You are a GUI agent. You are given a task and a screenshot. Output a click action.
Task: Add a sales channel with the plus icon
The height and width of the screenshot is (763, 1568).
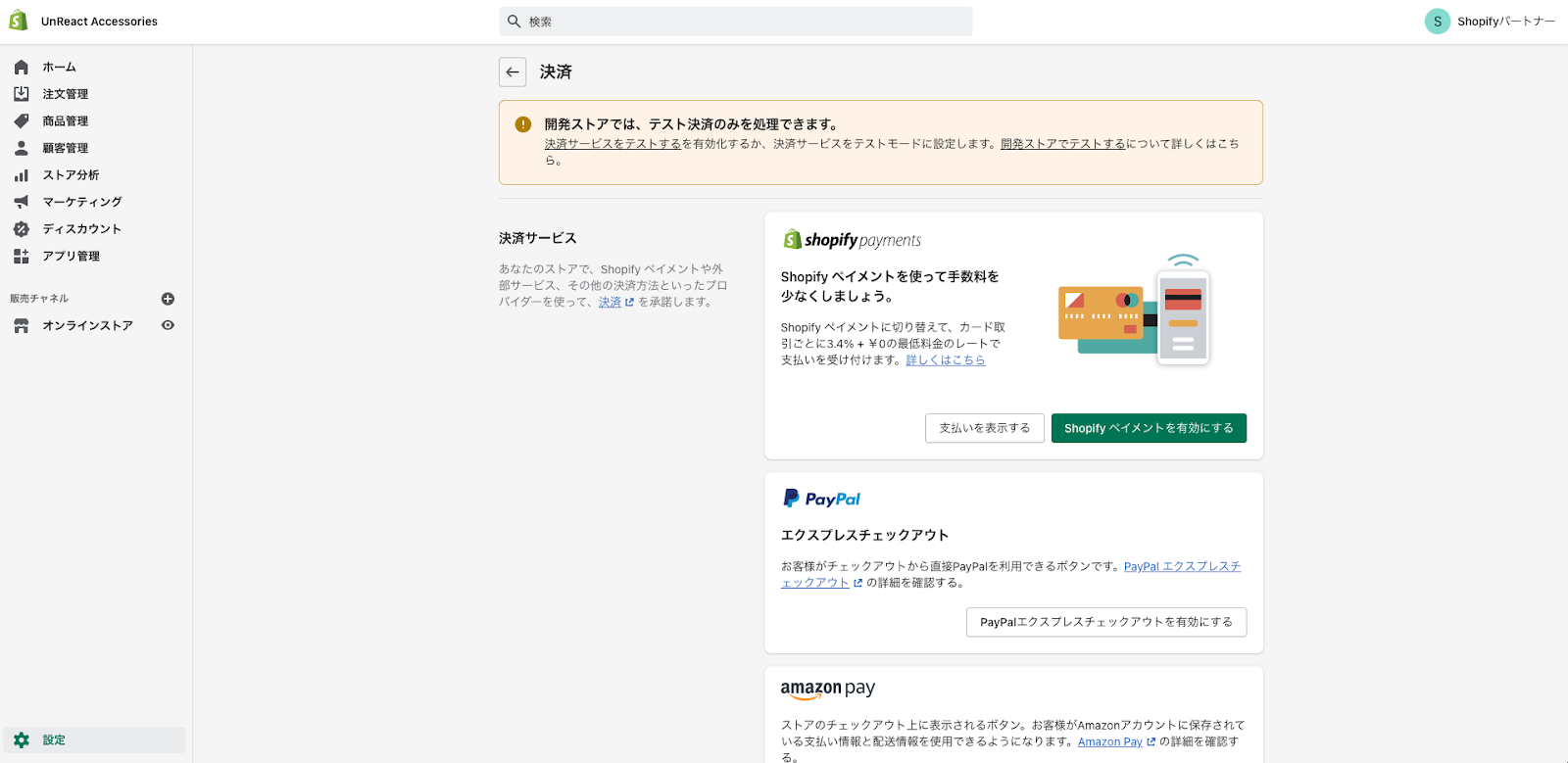pos(168,299)
